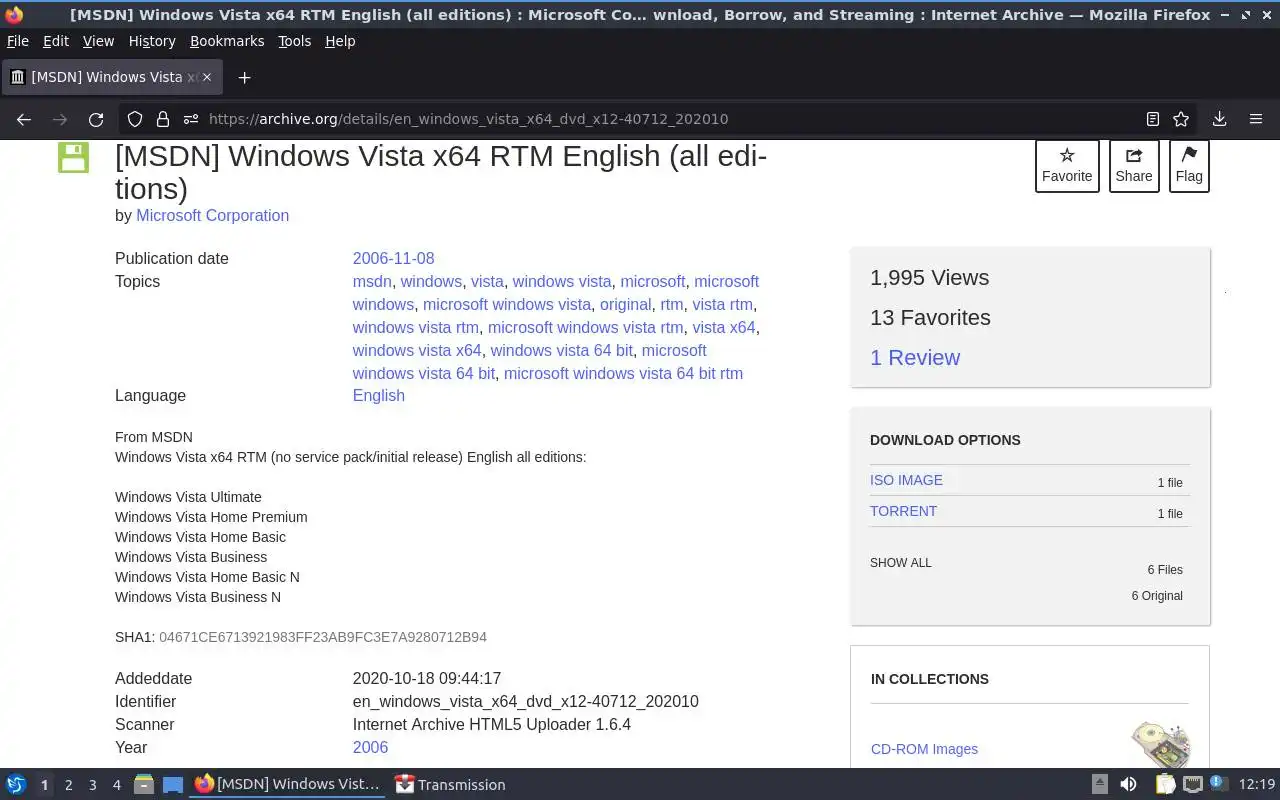Select the [MSDN] Windows Vista browser tab

pyautogui.click(x=112, y=77)
